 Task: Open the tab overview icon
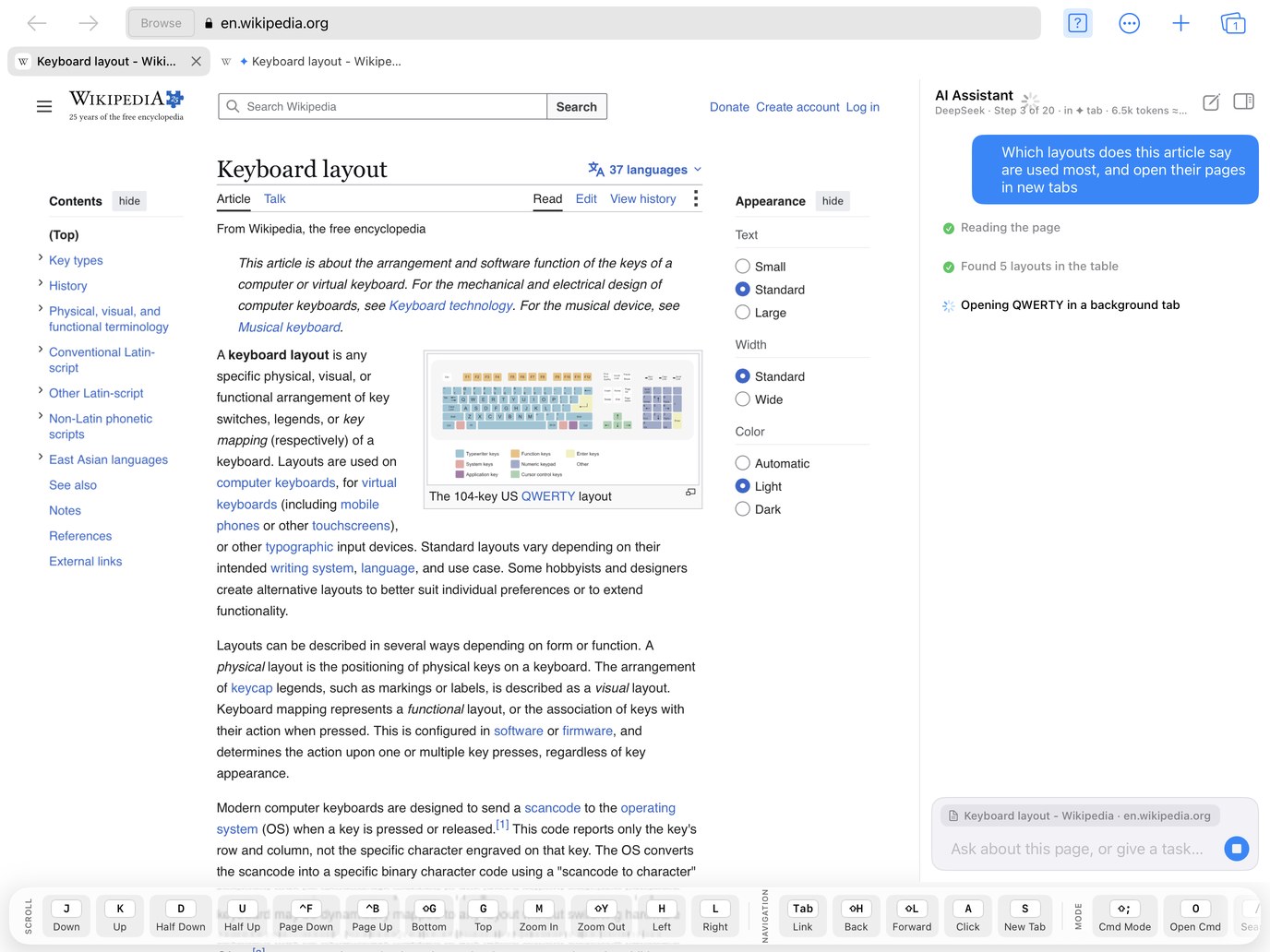[x=1233, y=23]
